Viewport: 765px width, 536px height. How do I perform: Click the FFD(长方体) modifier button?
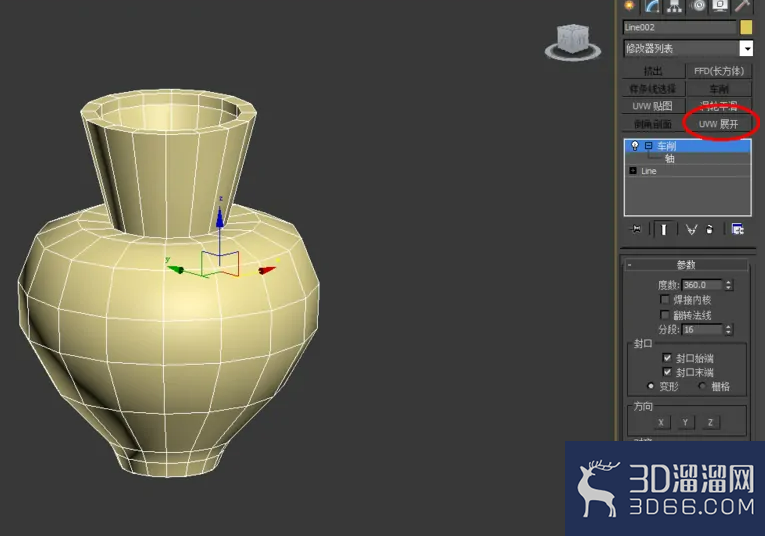coord(719,71)
